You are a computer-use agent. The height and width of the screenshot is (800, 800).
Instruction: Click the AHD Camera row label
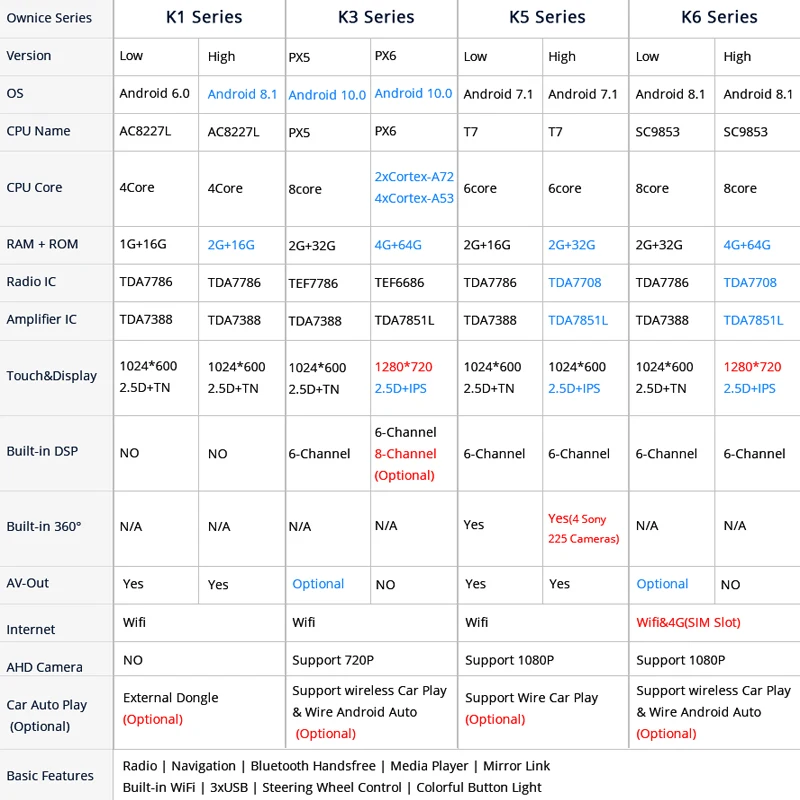(x=44, y=667)
